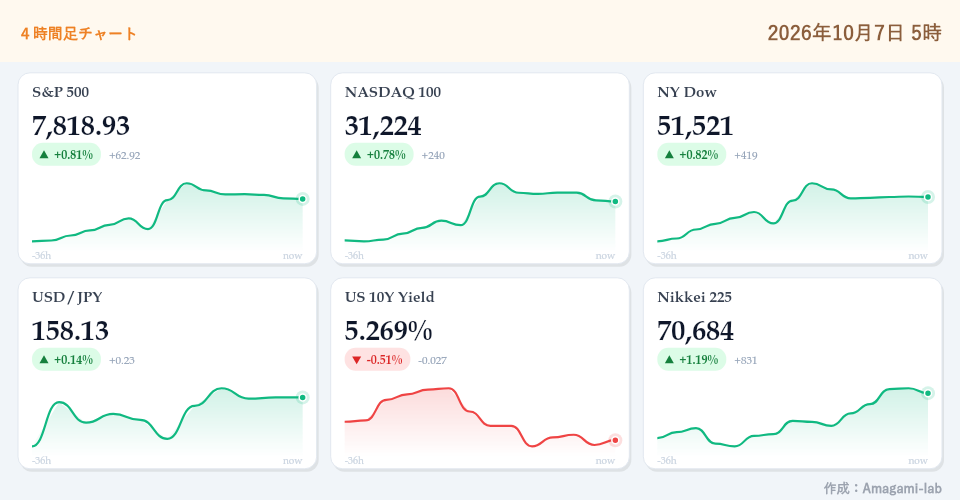
Task: Click the Nikkei 225 sparkline chart
Action: 793,420
